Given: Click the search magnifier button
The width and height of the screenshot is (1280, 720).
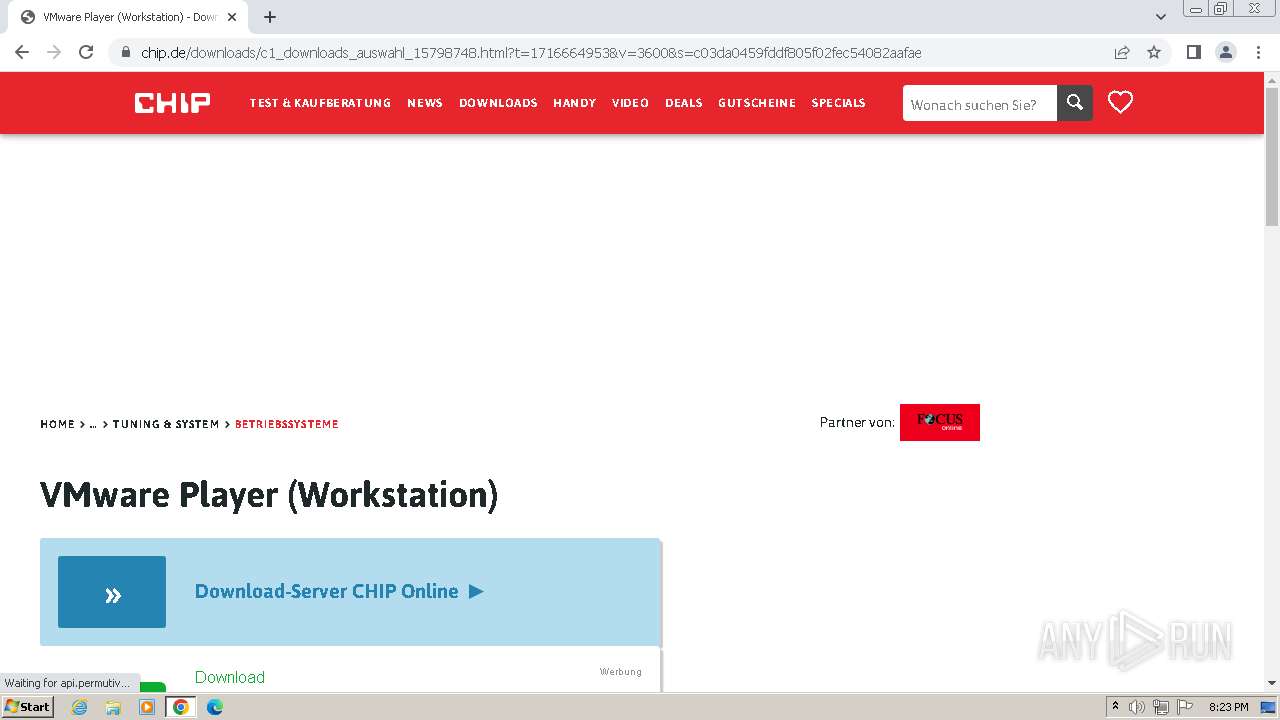Looking at the screenshot, I should click(x=1075, y=103).
